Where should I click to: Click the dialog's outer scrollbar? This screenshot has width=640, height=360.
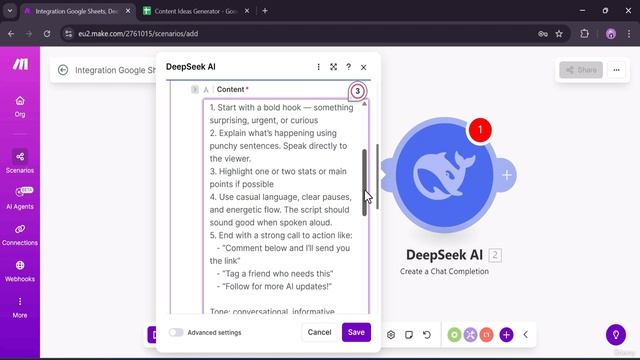coord(378,176)
